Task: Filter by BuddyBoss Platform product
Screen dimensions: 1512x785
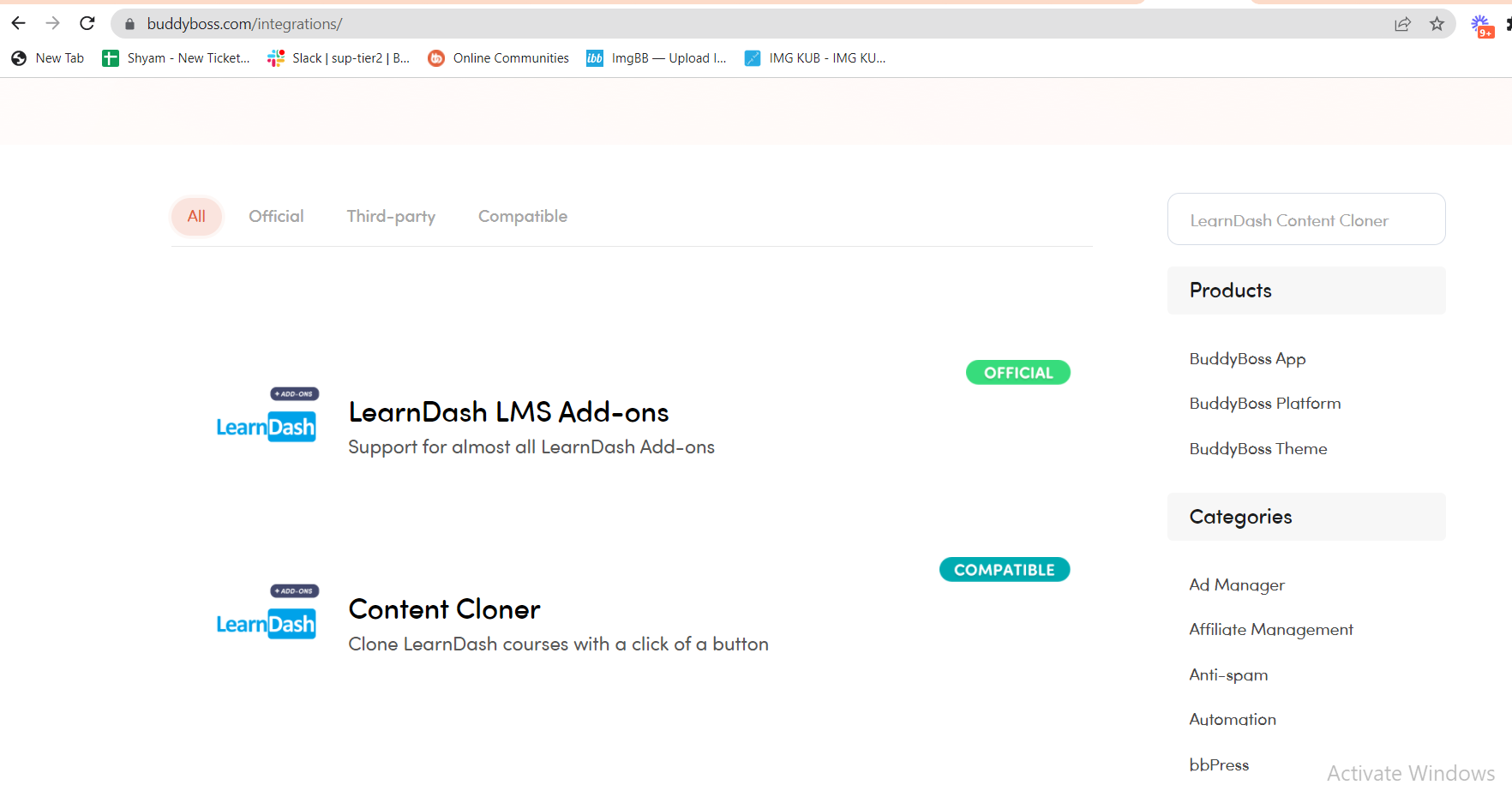Action: (1265, 404)
